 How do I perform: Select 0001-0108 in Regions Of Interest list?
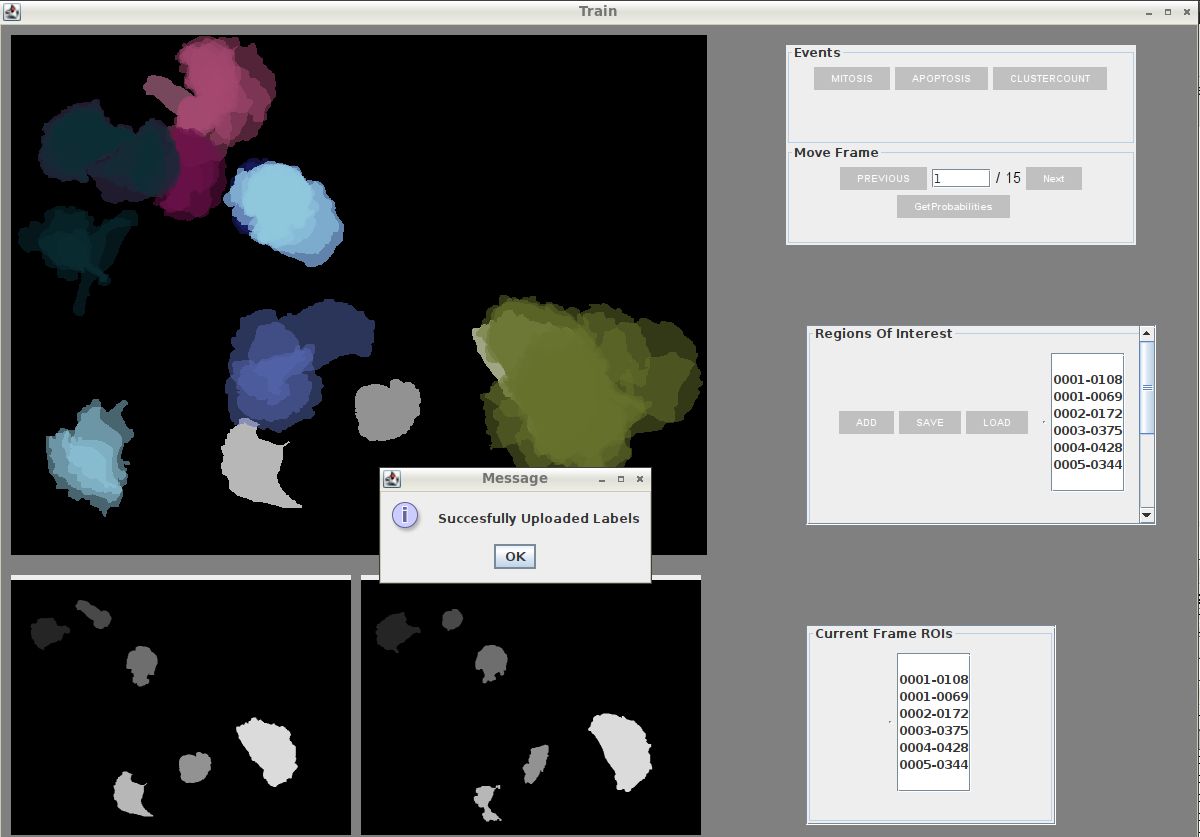[x=1088, y=380]
